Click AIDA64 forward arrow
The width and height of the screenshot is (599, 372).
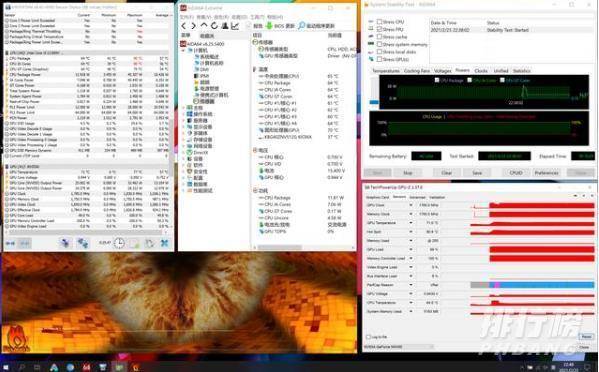(x=193, y=26)
